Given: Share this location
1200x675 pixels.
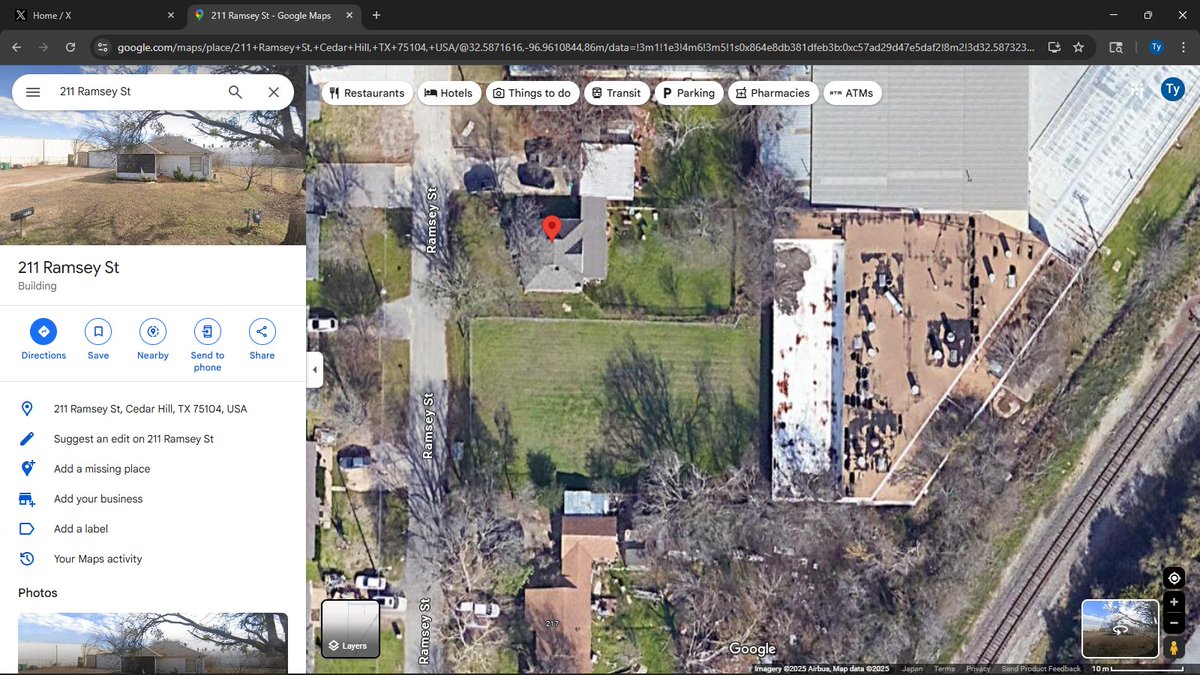Looking at the screenshot, I should pos(262,340).
